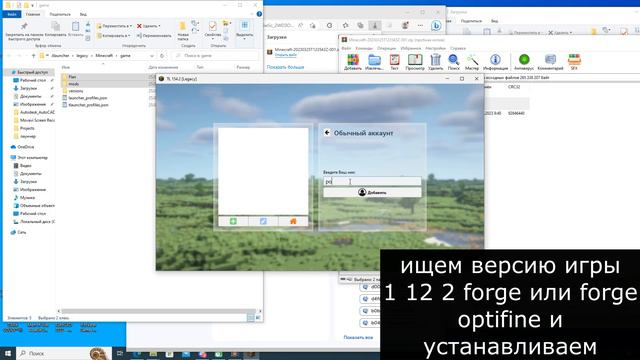
Task: Click the WinRAR Добавить toolbar icon
Action: [353, 62]
